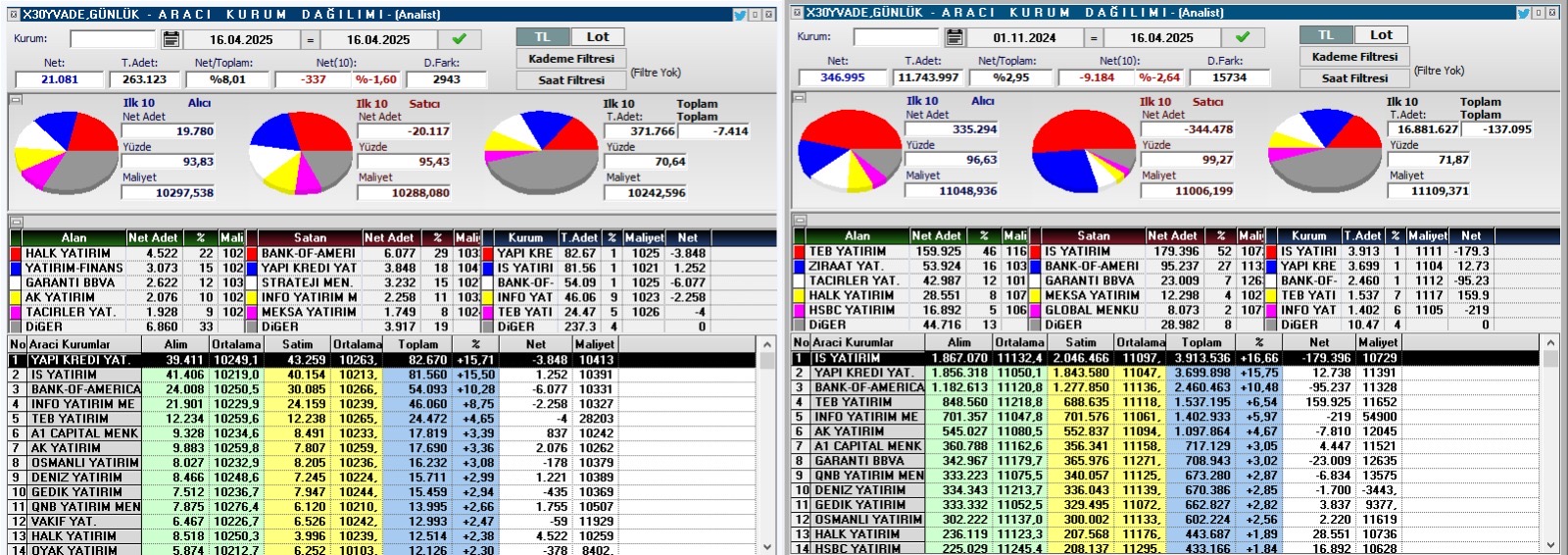Open the calendar picker beside 01.11.2024 start date
1568x555 pixels.
(955, 37)
